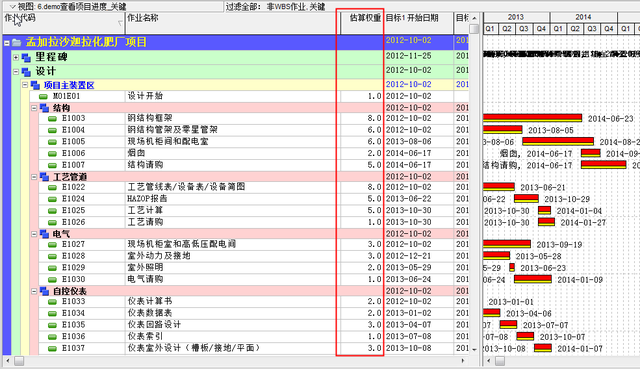Click the WBS icon next to 里程碑
This screenshot has width=640, height=369.
26,58
